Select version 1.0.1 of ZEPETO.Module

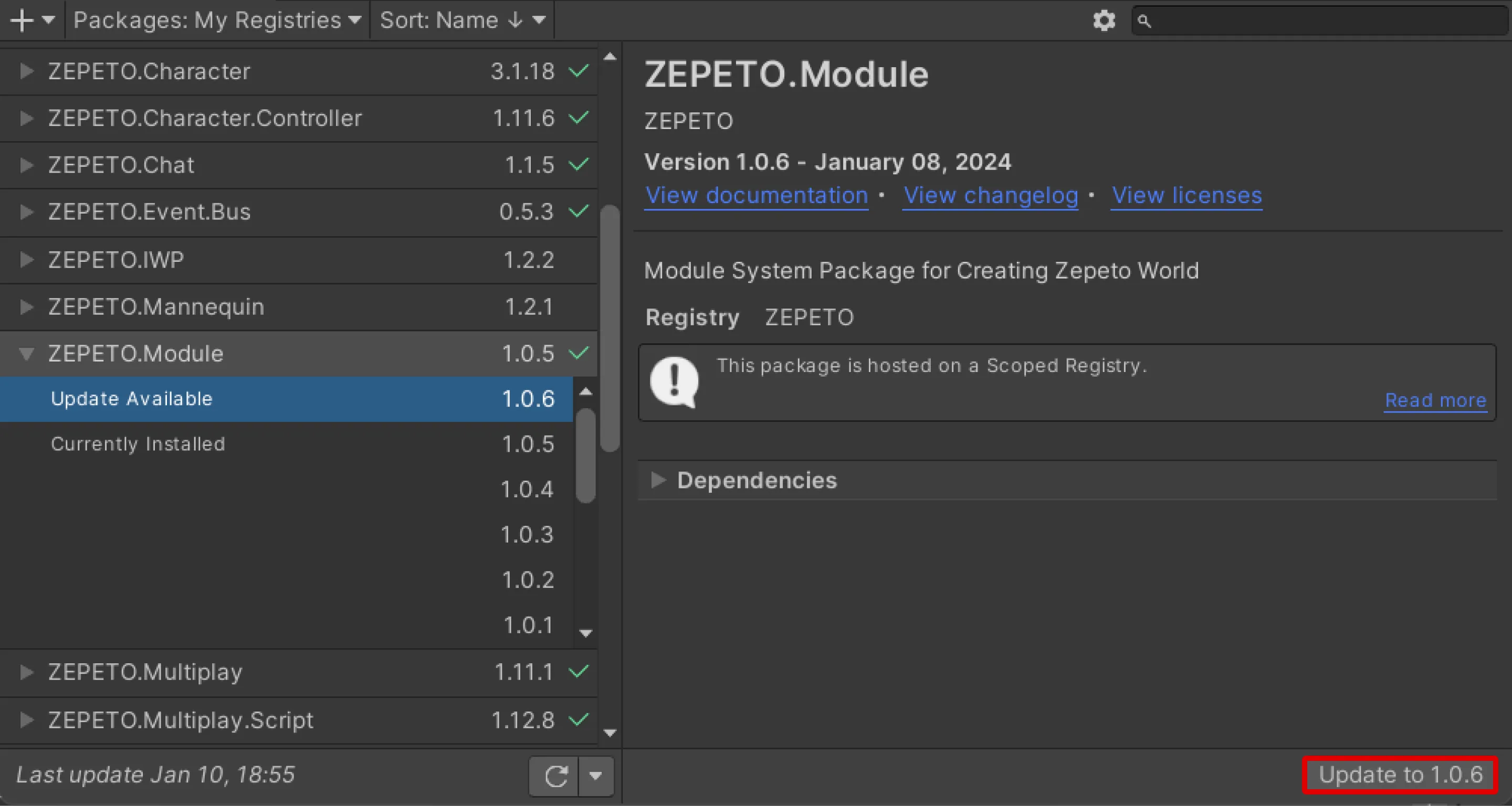287,625
